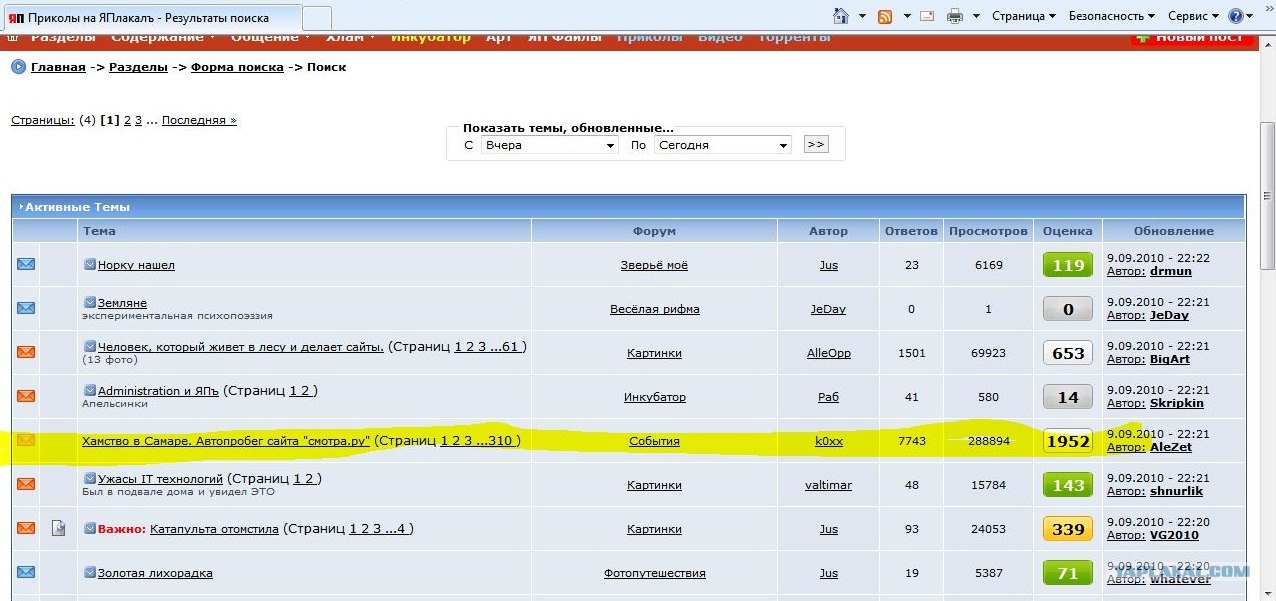Go to Главная breadcrumb link
The height and width of the screenshot is (601, 1276).
[x=58, y=67]
